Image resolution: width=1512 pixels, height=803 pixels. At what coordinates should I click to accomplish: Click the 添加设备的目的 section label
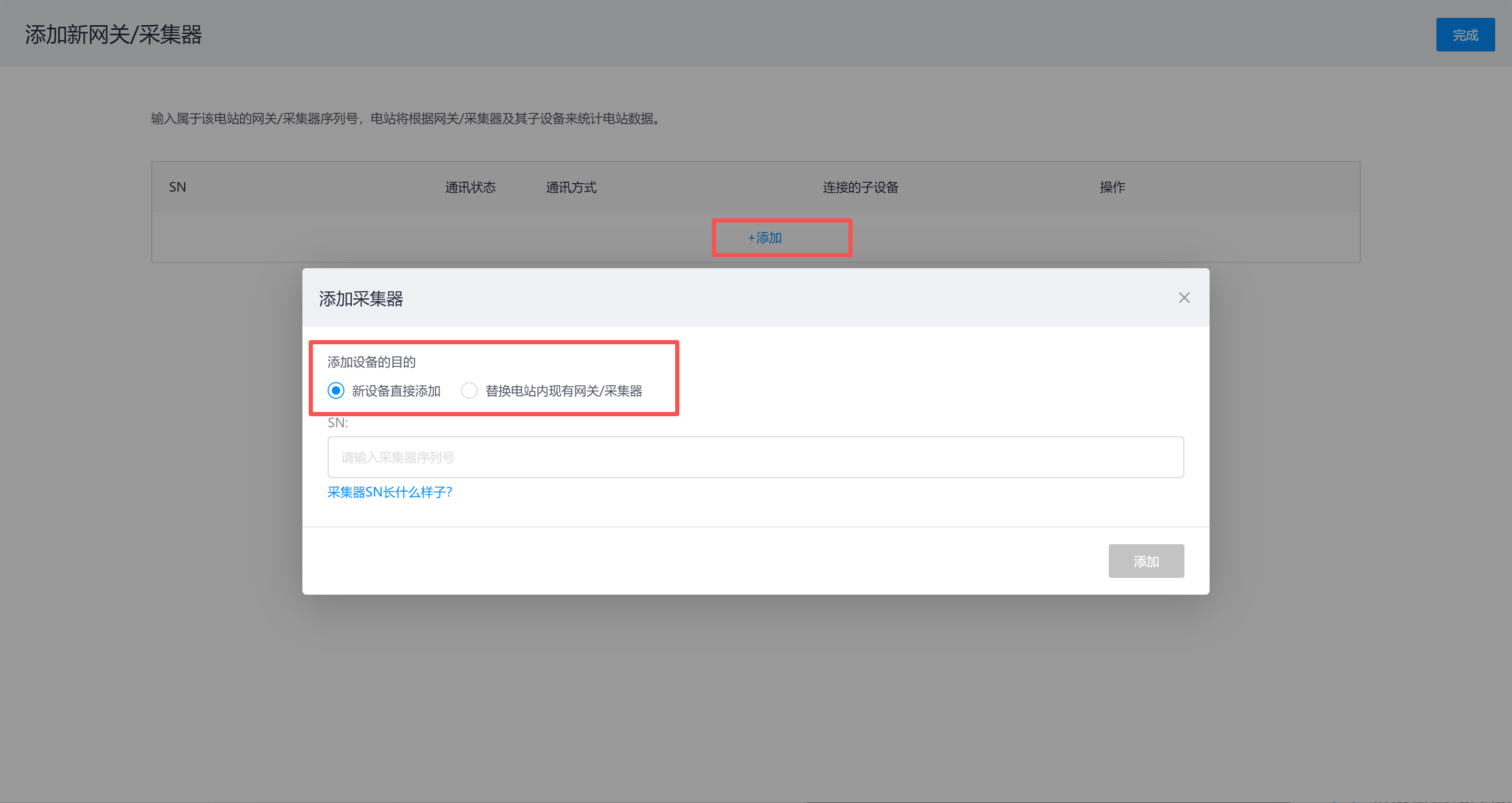pos(371,362)
